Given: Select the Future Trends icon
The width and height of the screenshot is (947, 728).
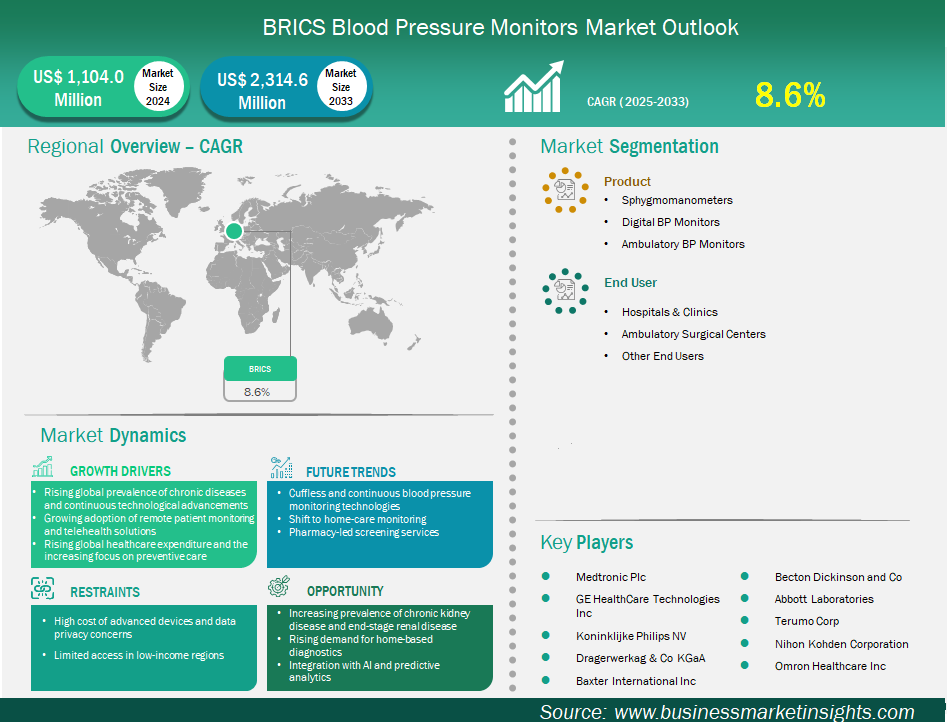Looking at the screenshot, I should pyautogui.click(x=281, y=468).
